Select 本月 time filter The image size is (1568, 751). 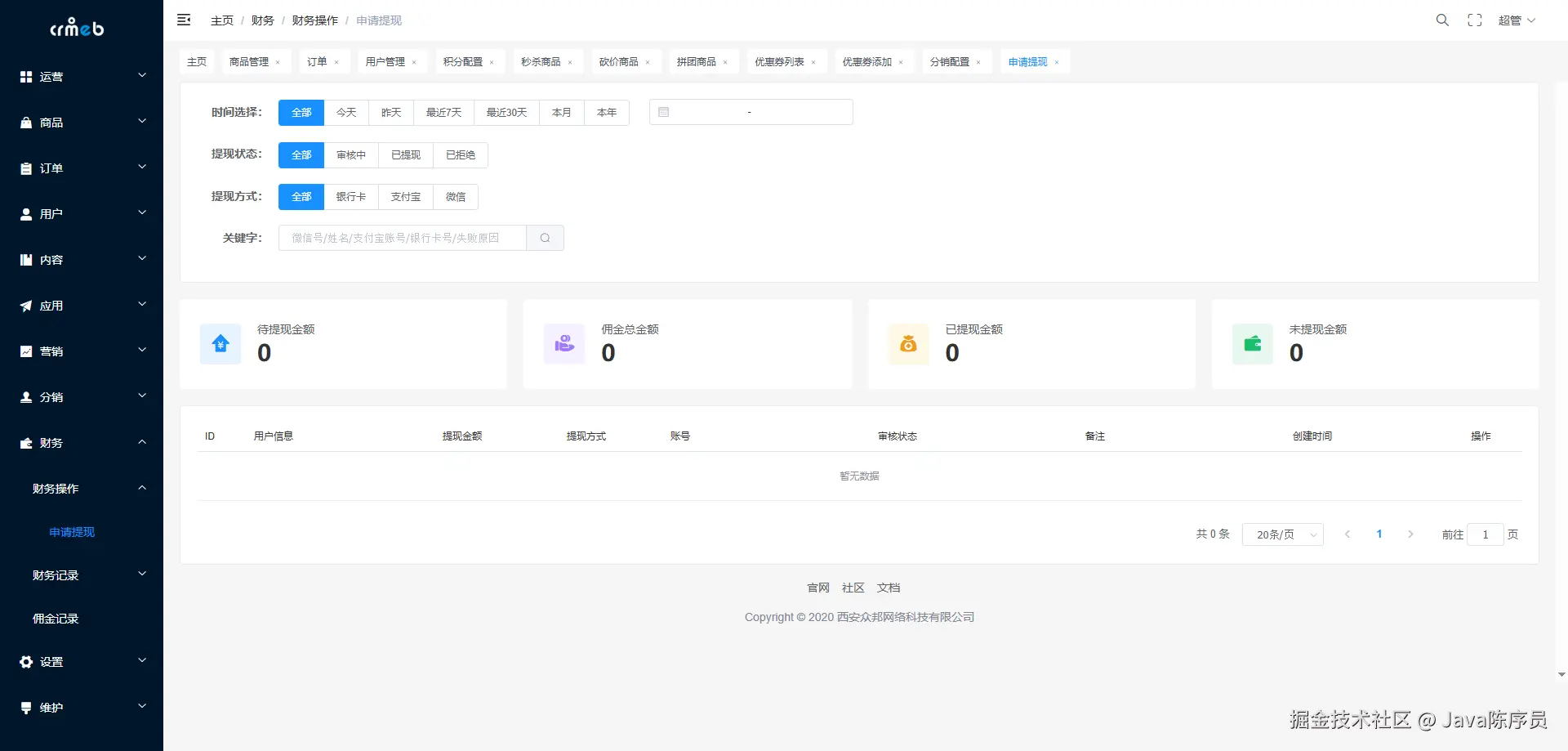pos(562,112)
